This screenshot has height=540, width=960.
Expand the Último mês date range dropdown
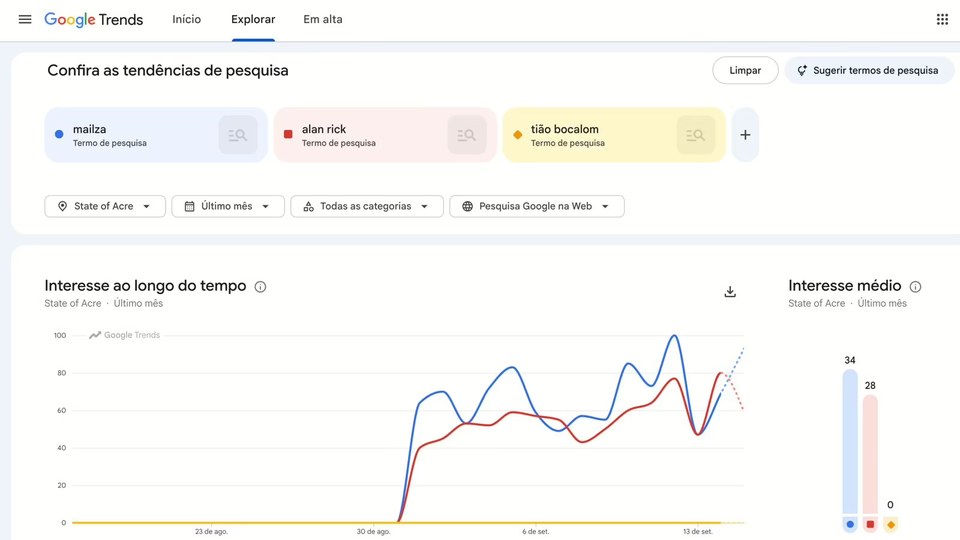coord(228,206)
